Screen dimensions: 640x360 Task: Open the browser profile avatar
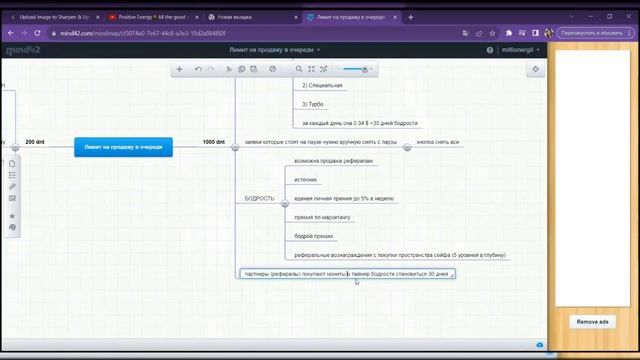pos(549,33)
